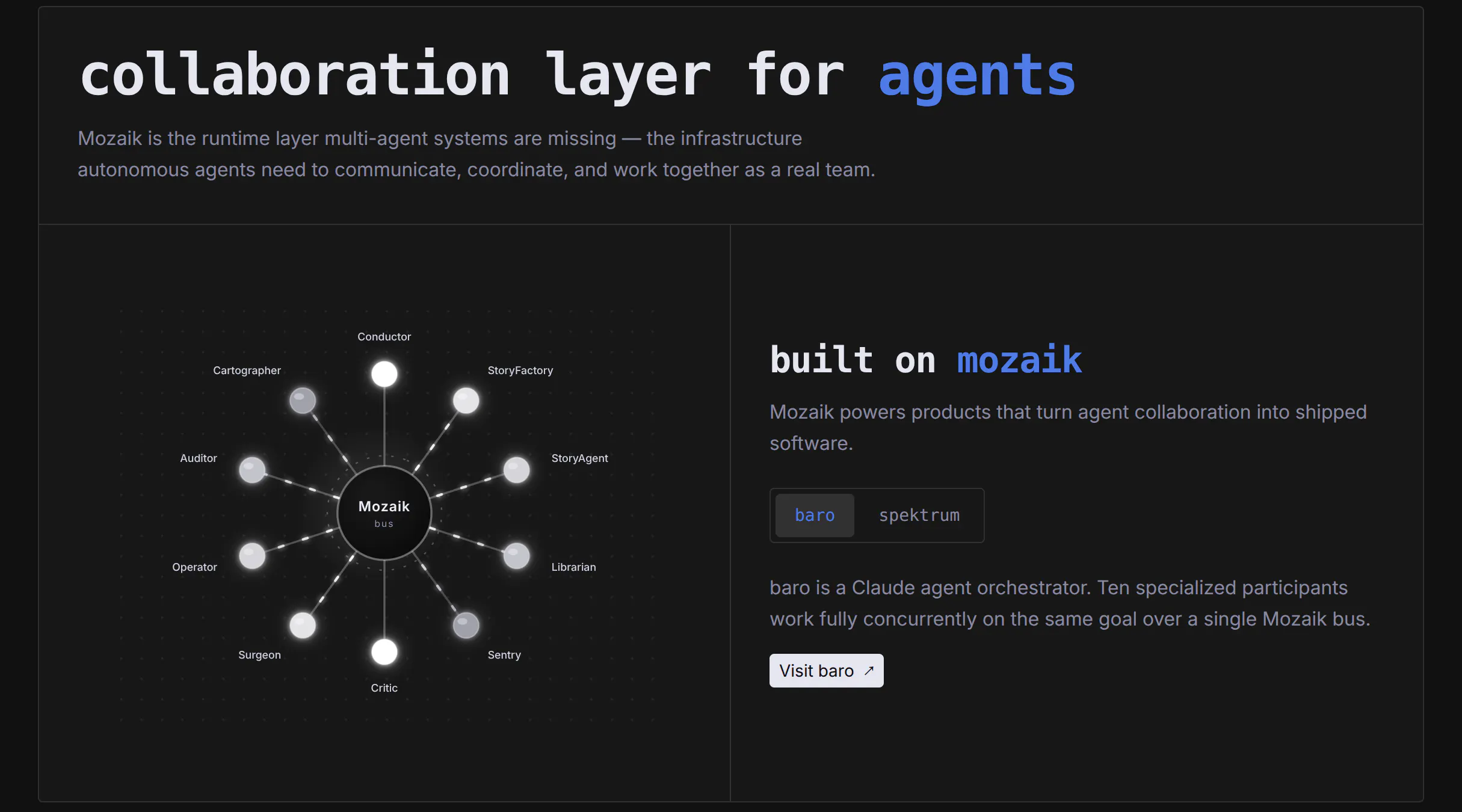The width and height of the screenshot is (1462, 812).
Task: Select the baro tab
Action: pos(815,515)
